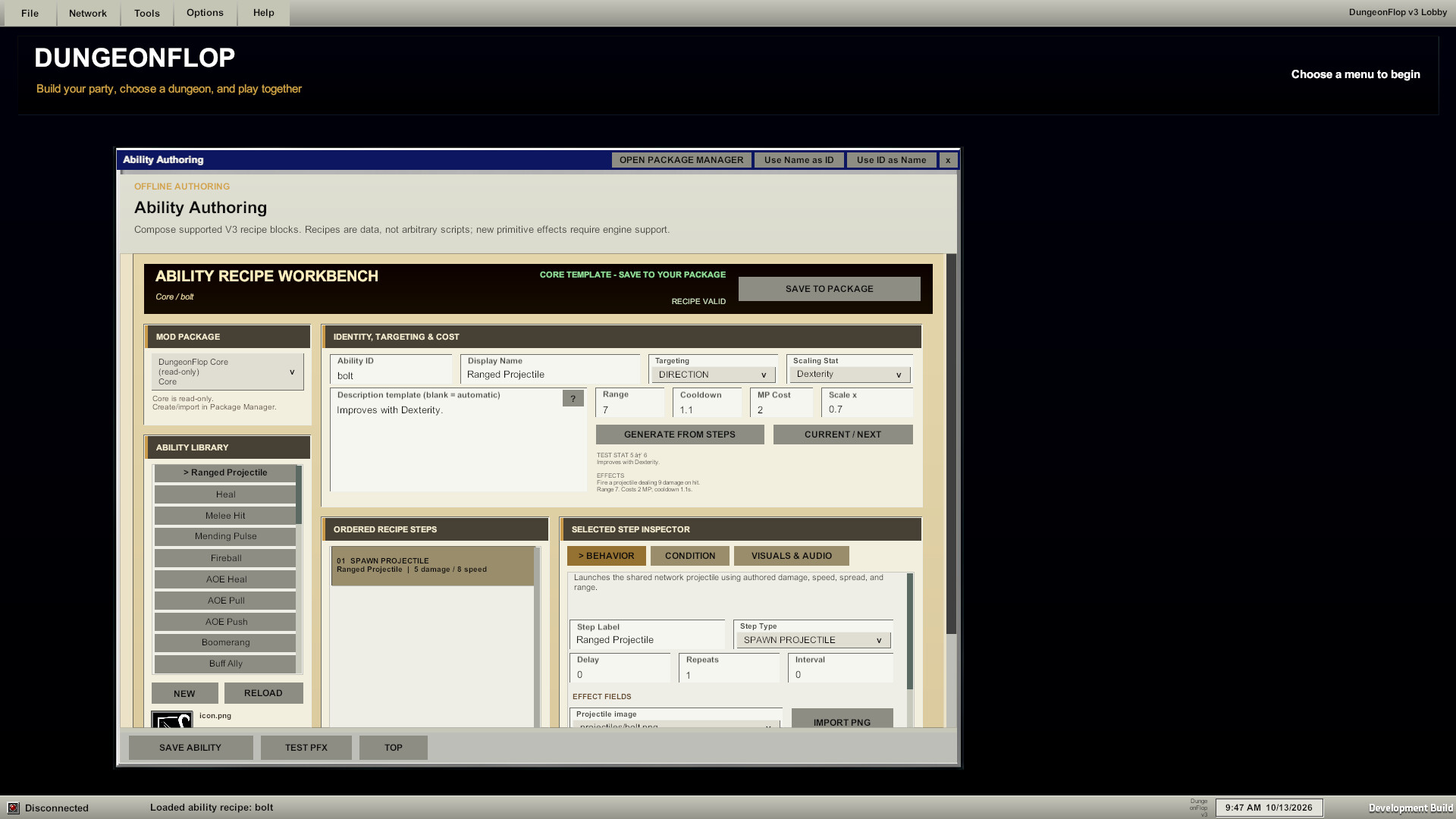Image resolution: width=1456 pixels, height=819 pixels.
Task: Select Boomerang in the Ability Library
Action: [225, 642]
